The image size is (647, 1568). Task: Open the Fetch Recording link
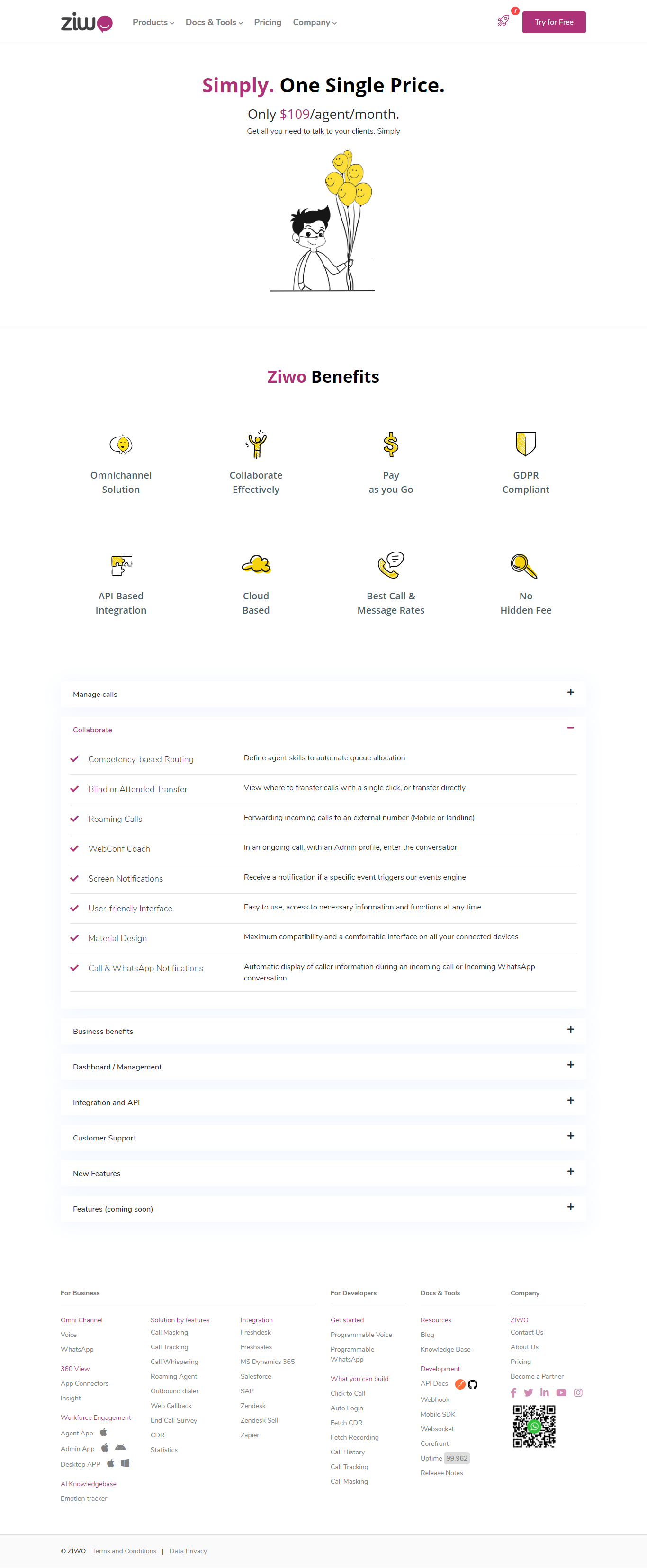coord(355,1437)
